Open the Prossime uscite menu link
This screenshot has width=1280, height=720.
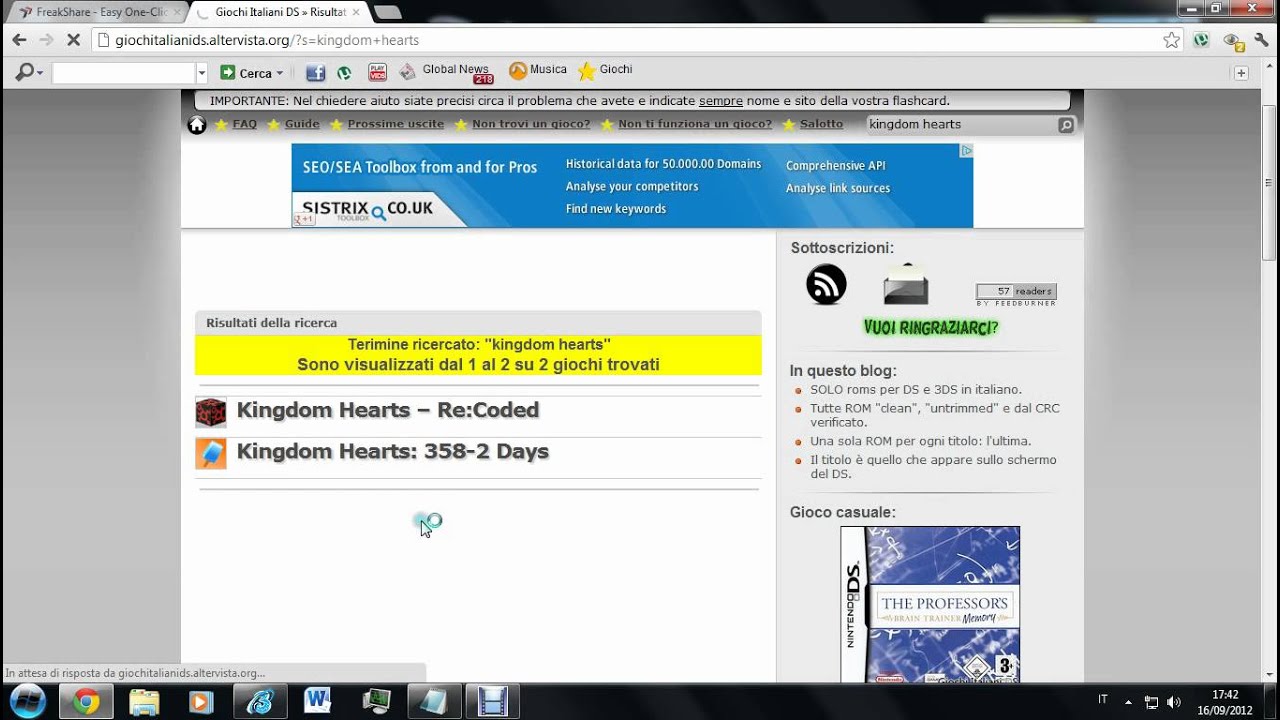point(397,125)
